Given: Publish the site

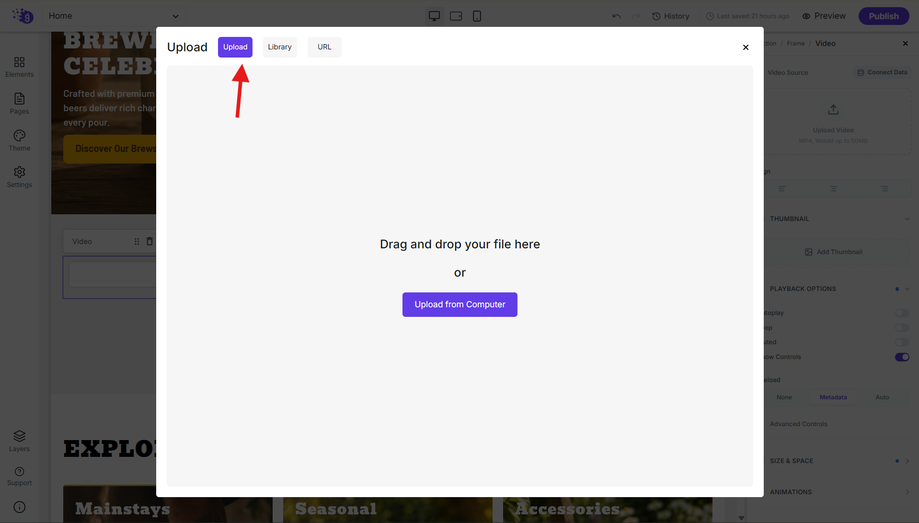Looking at the screenshot, I should pyautogui.click(x=884, y=16).
